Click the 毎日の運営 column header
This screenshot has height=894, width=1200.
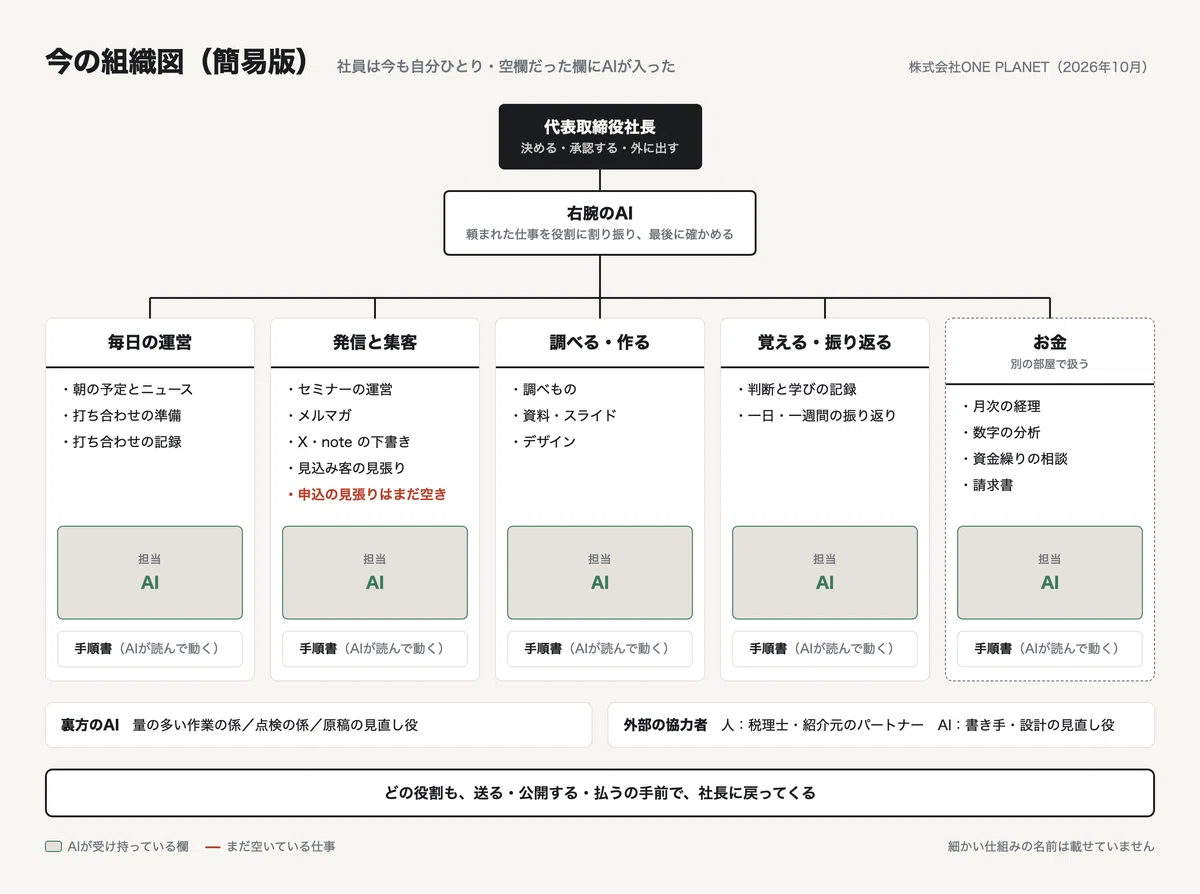click(x=150, y=343)
